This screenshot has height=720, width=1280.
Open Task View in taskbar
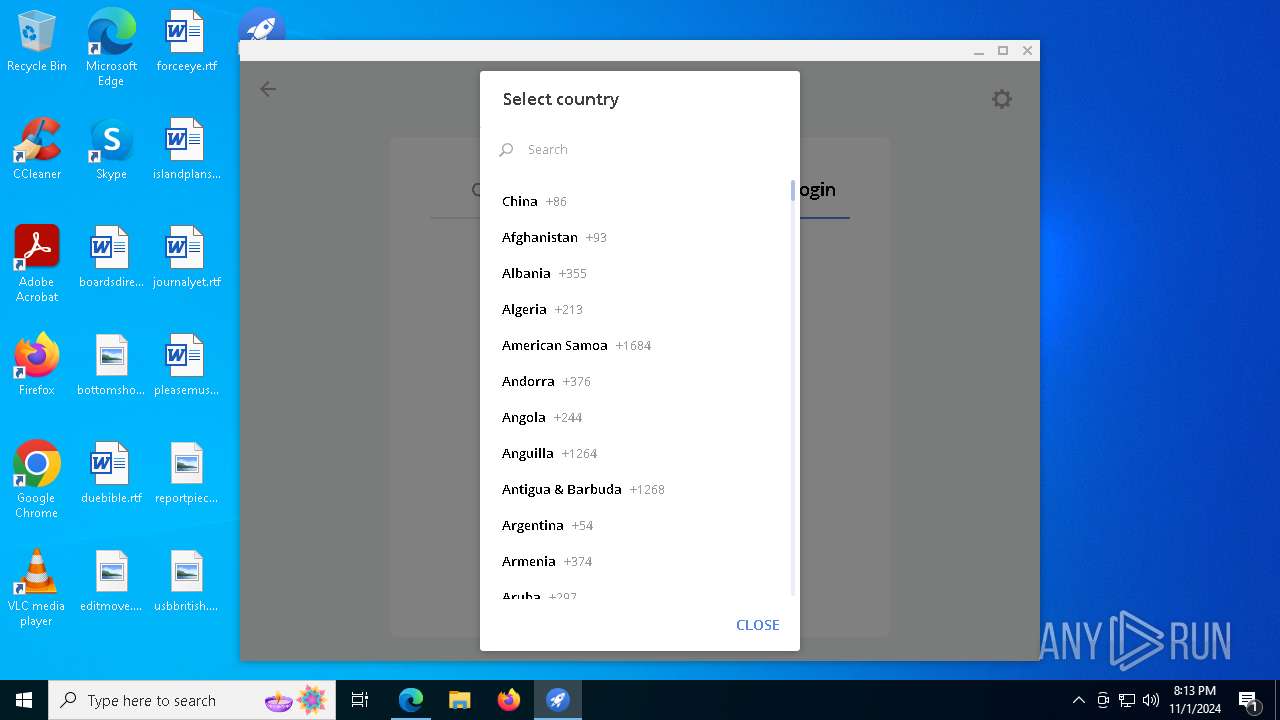click(360, 700)
